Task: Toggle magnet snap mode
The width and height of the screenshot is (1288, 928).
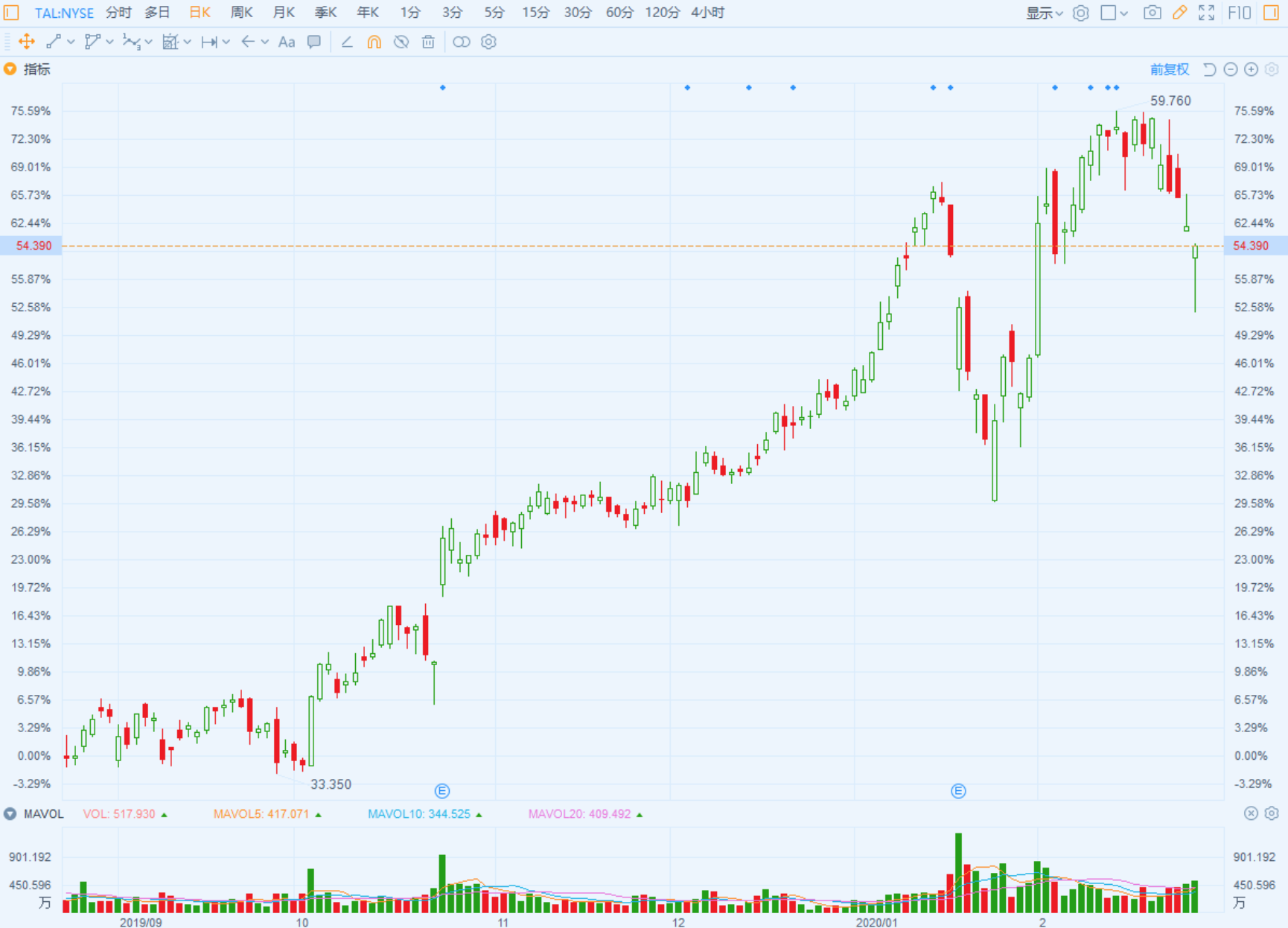Action: tap(374, 42)
